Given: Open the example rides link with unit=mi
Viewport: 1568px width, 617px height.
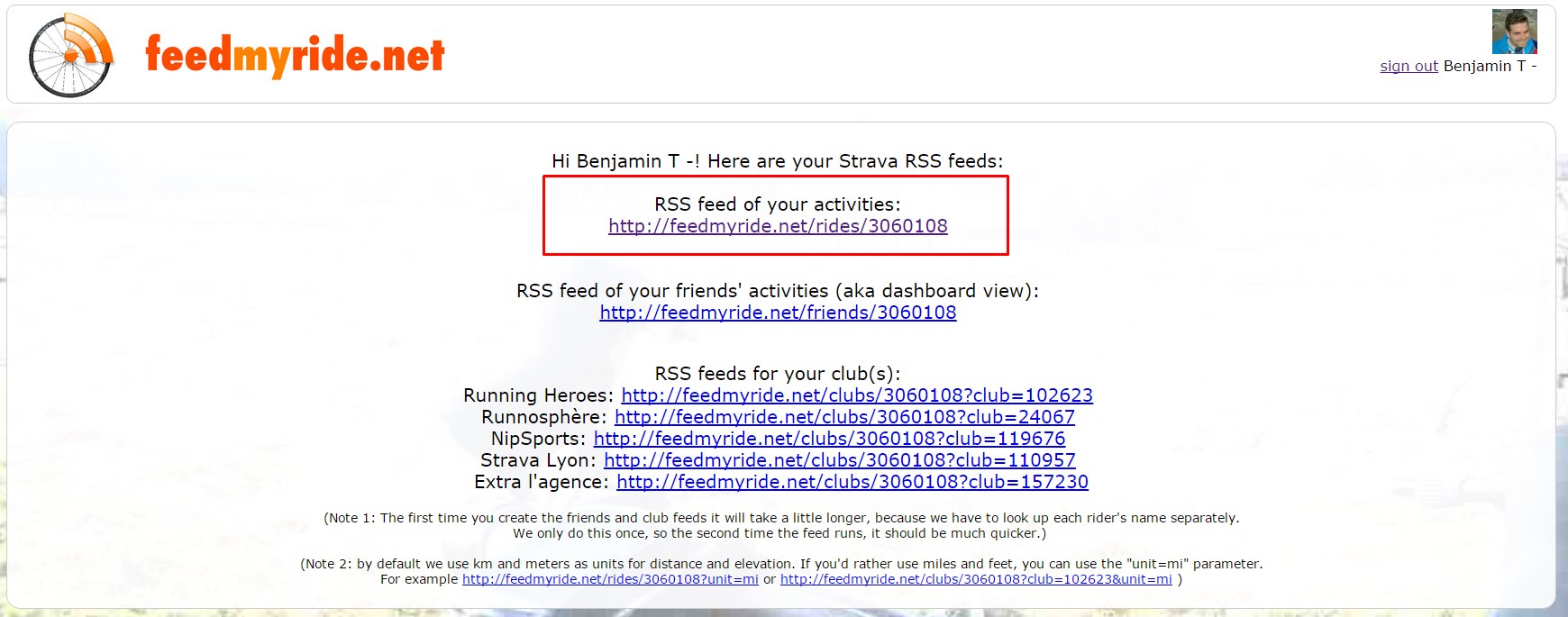Looking at the screenshot, I should 610,580.
